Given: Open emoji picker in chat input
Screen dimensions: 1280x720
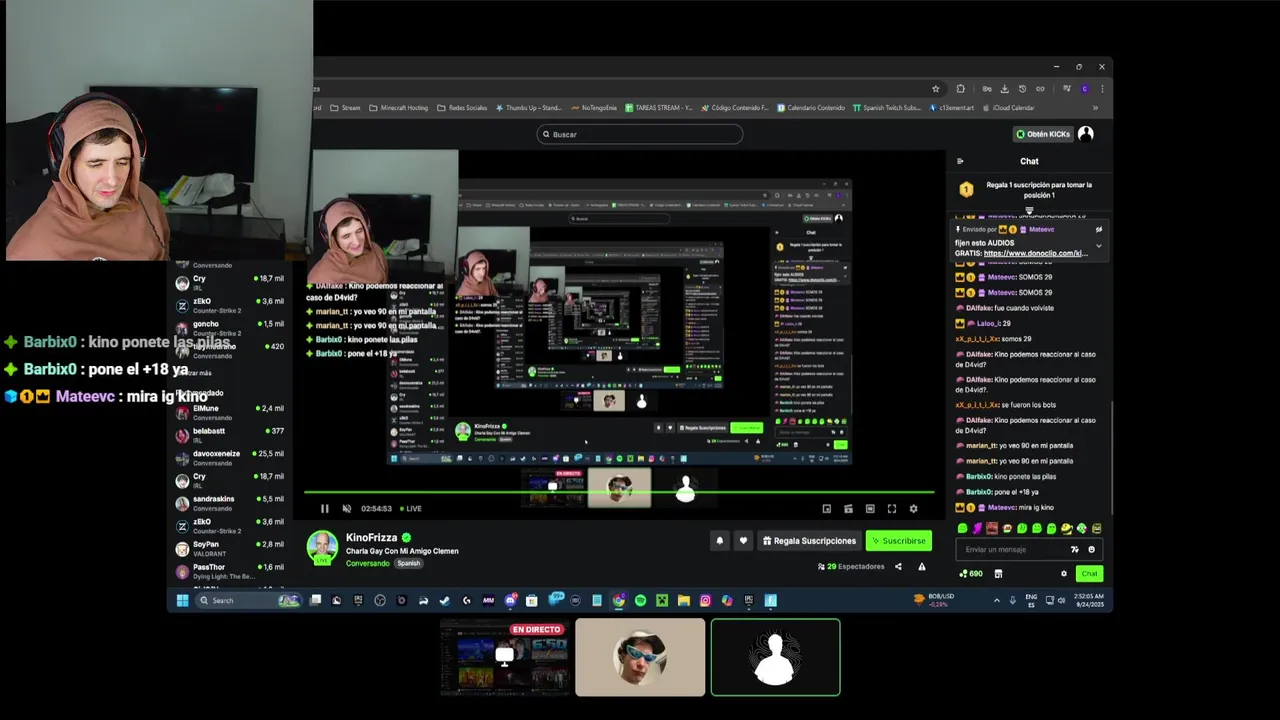Looking at the screenshot, I should (1091, 549).
